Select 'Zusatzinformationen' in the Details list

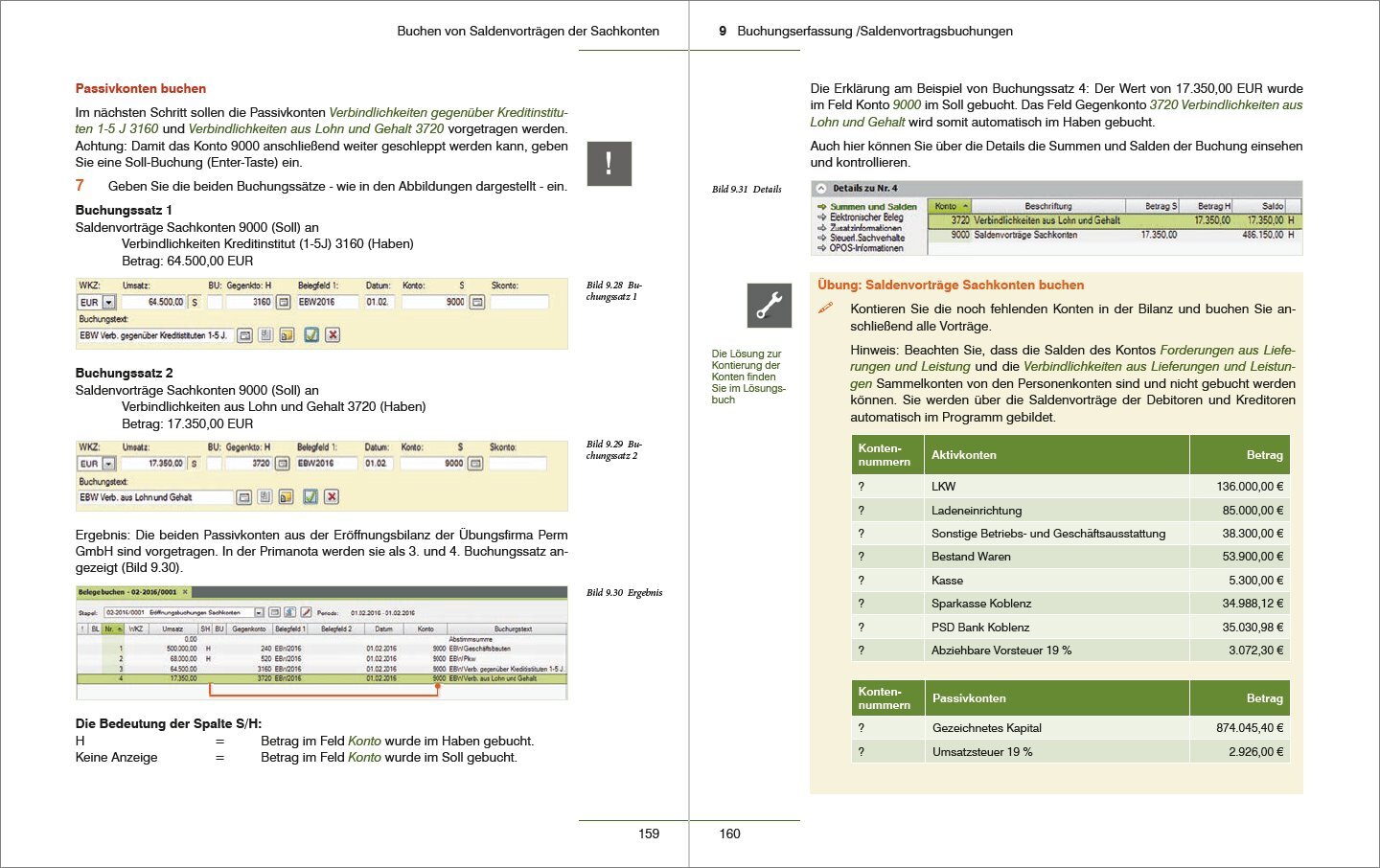point(865,228)
